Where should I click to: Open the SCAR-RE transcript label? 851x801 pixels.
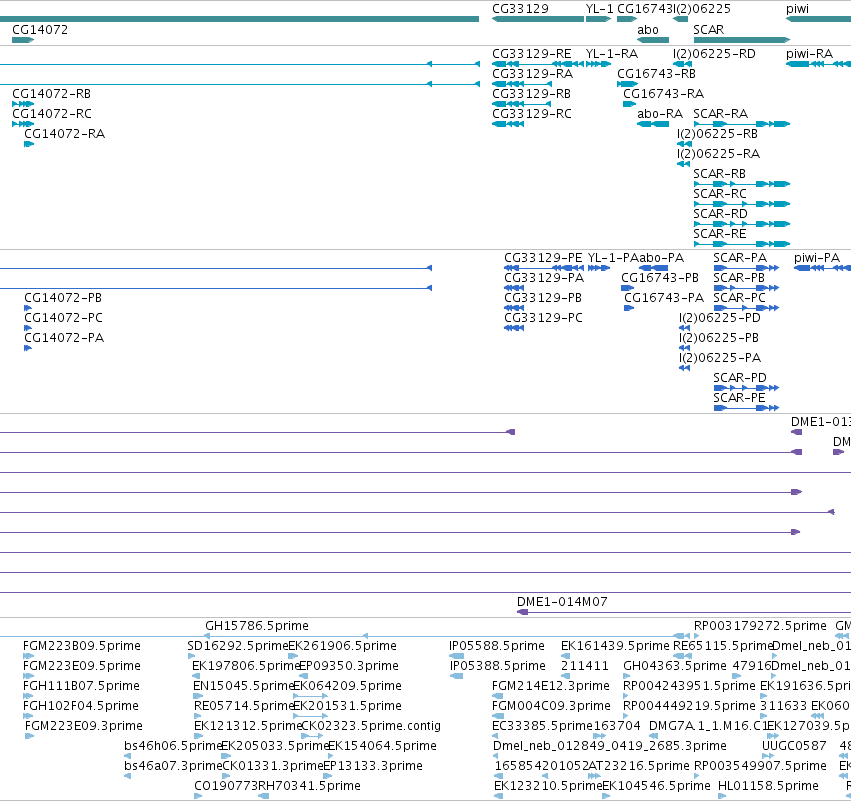(720, 234)
